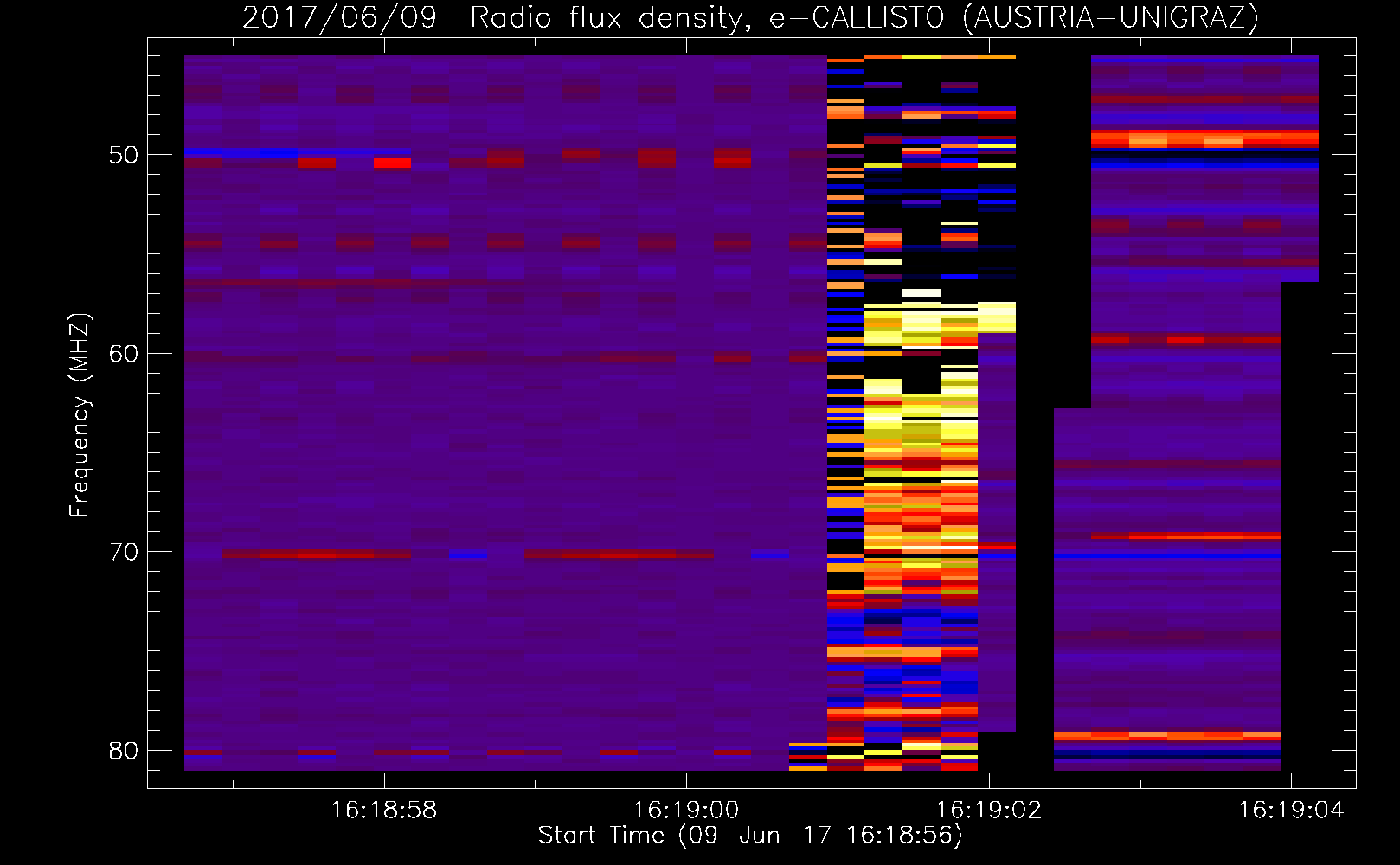Click the 80 frequency tick label
This screenshot has height=865, width=1400.
point(124,751)
